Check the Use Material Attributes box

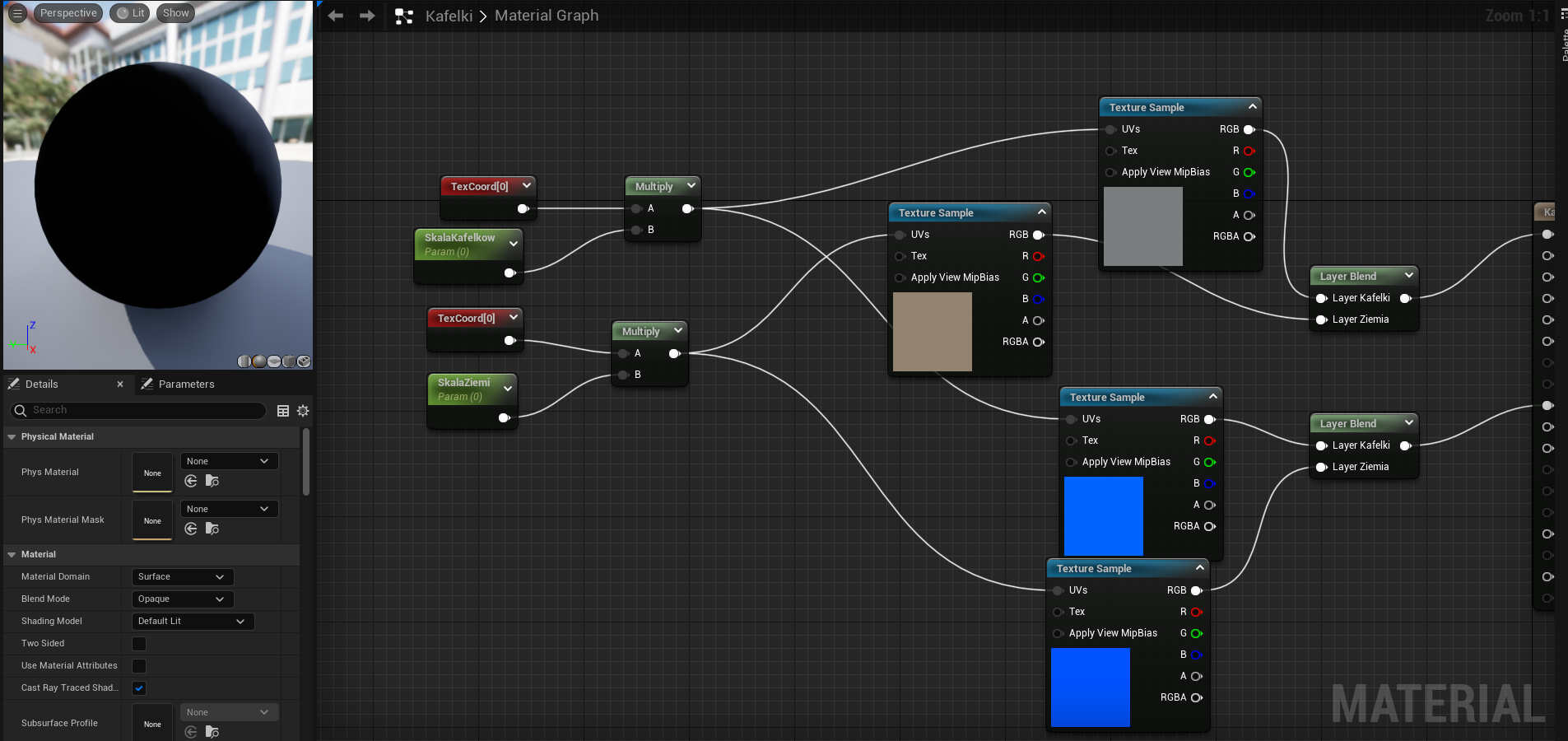tap(139, 666)
